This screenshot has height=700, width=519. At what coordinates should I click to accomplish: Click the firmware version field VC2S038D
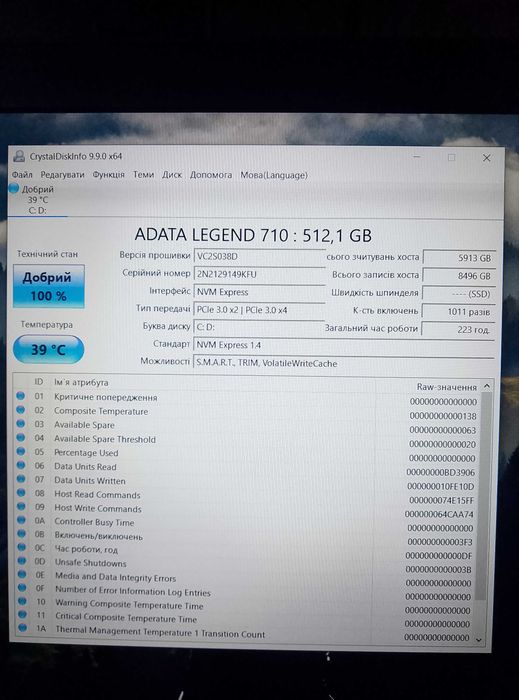click(260, 256)
